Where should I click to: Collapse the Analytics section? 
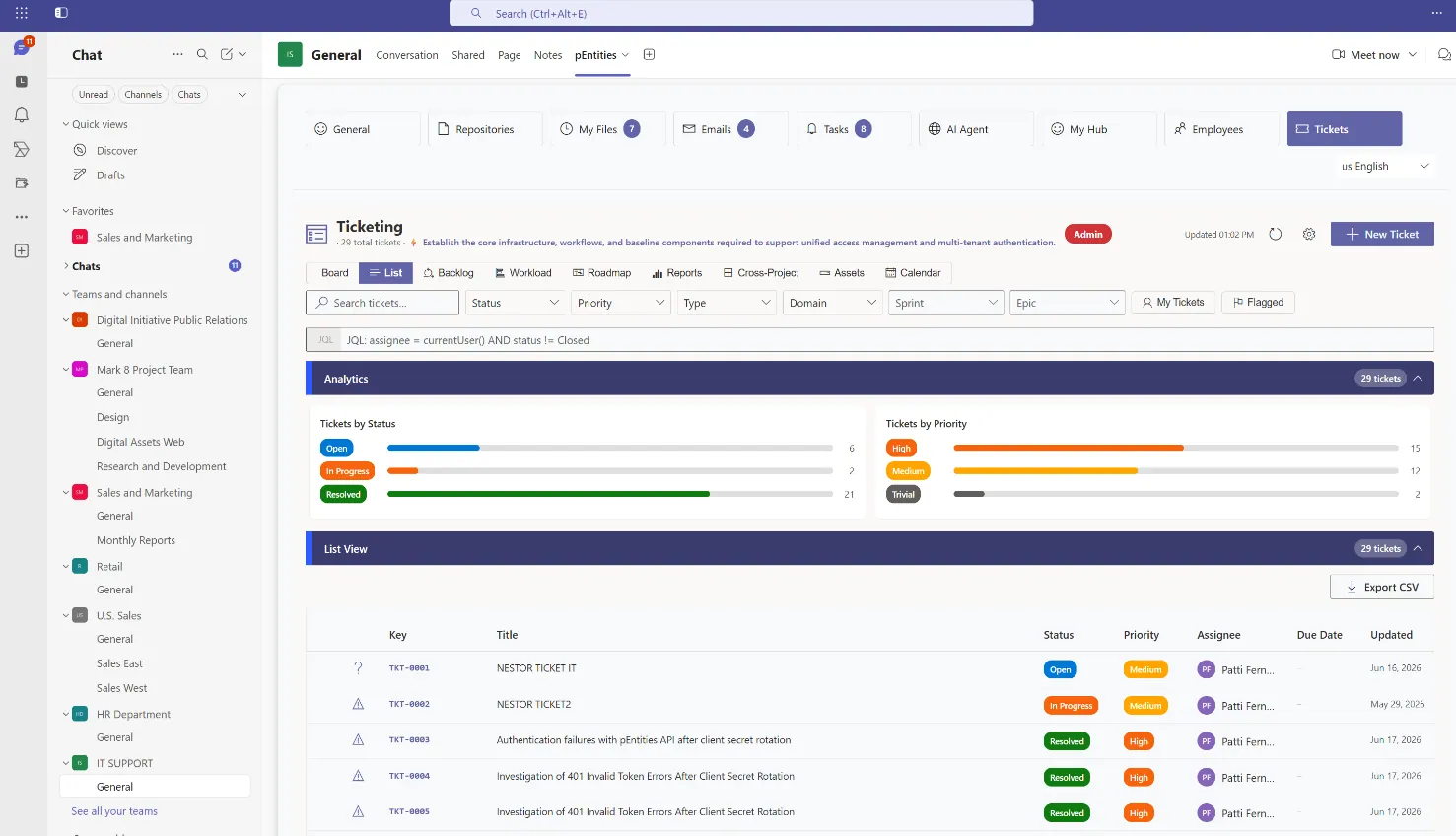tap(1418, 379)
